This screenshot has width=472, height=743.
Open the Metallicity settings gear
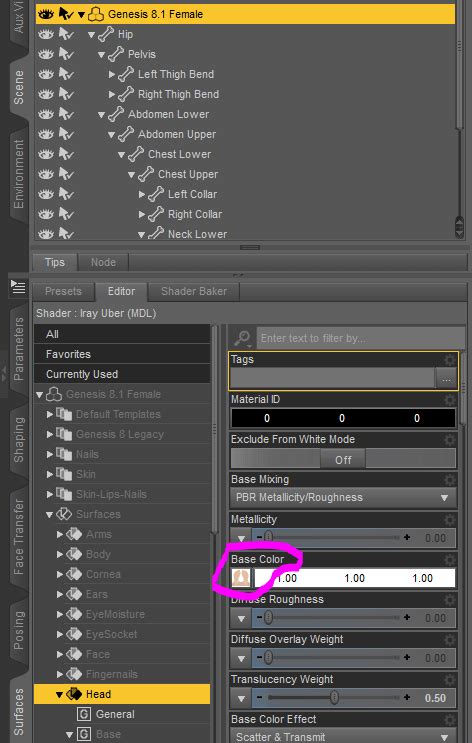(x=449, y=520)
